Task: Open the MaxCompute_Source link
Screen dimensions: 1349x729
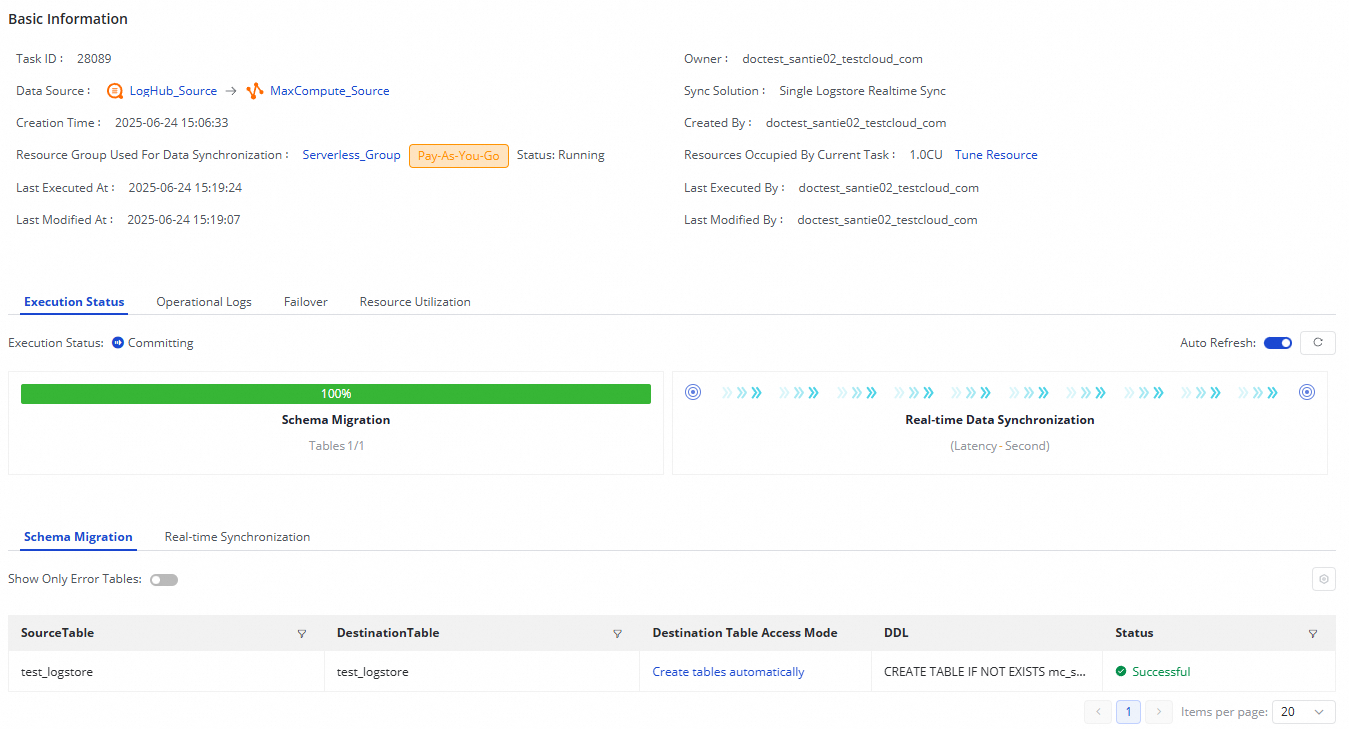Action: (x=330, y=91)
